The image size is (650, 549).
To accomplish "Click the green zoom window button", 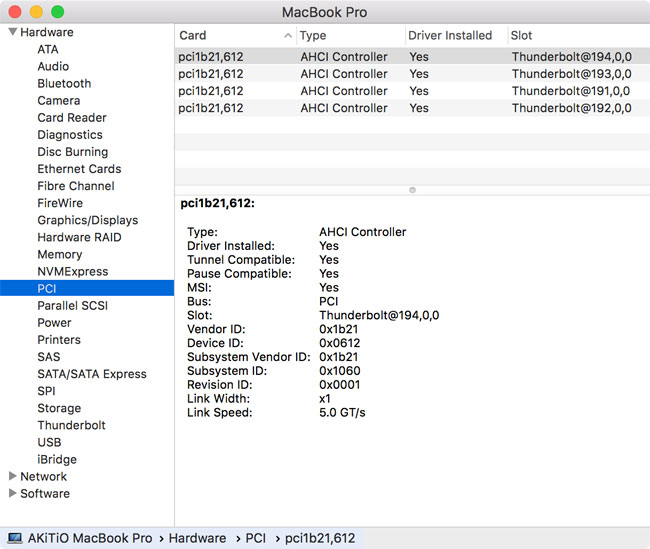I will click(x=57, y=12).
